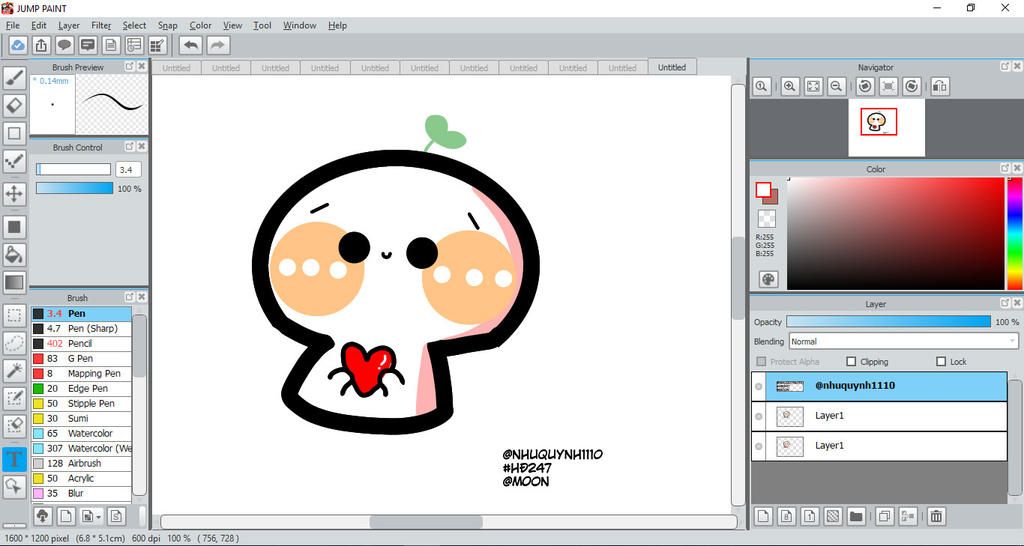Open the color palette button

[768, 280]
